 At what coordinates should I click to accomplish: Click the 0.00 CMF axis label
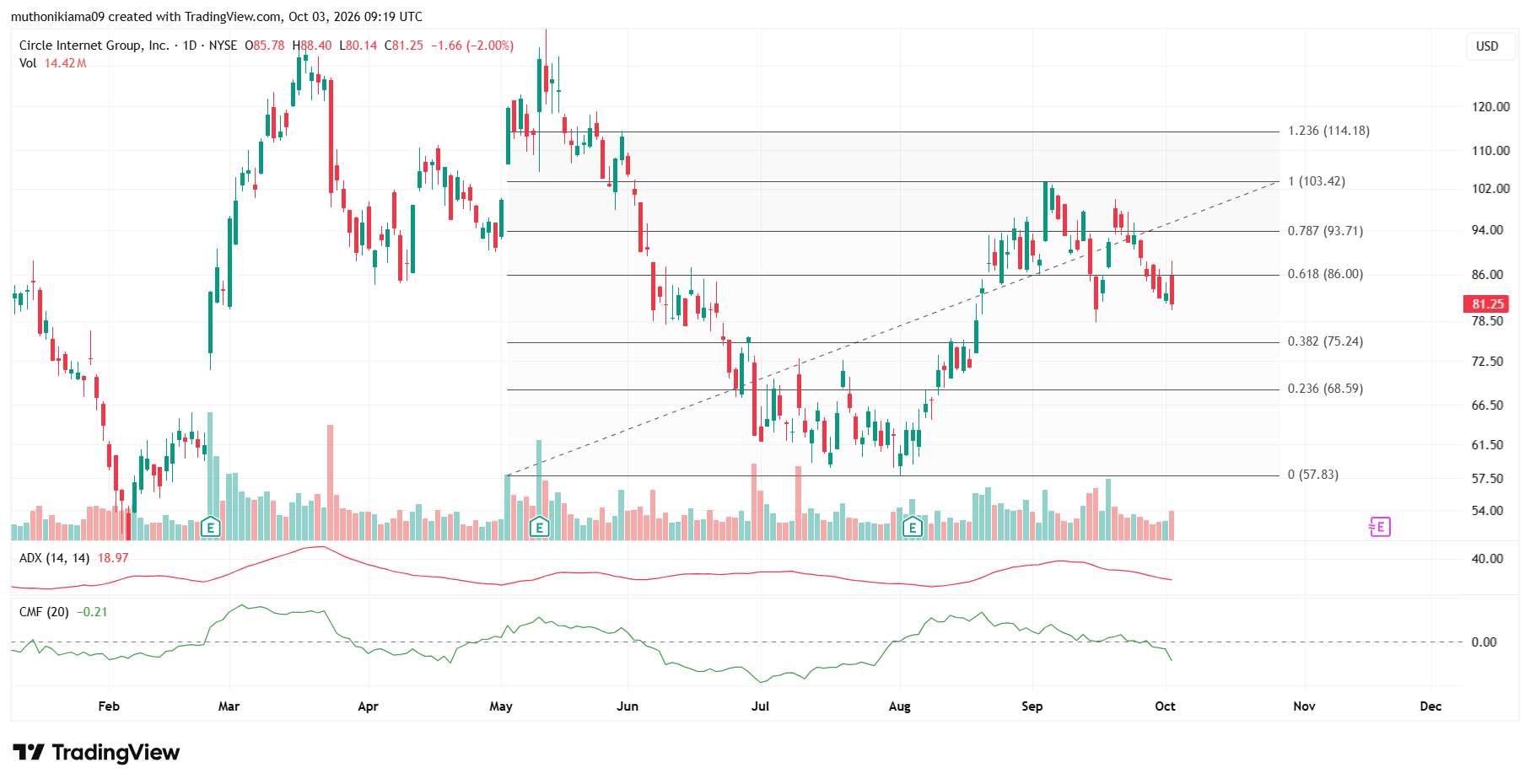(x=1484, y=642)
